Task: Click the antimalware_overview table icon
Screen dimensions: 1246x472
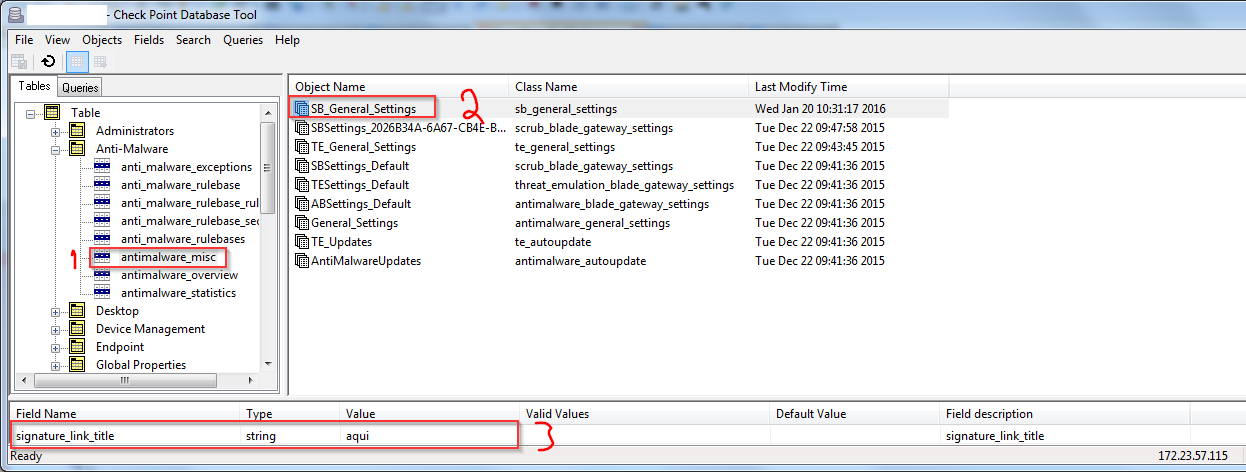Action: (102, 275)
